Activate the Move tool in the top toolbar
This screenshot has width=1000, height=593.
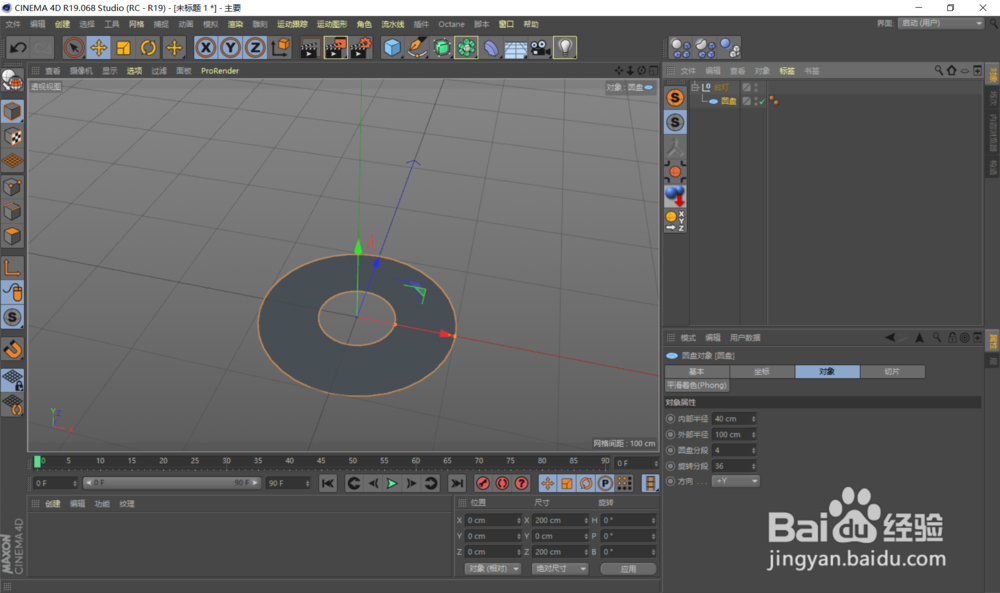(98, 48)
